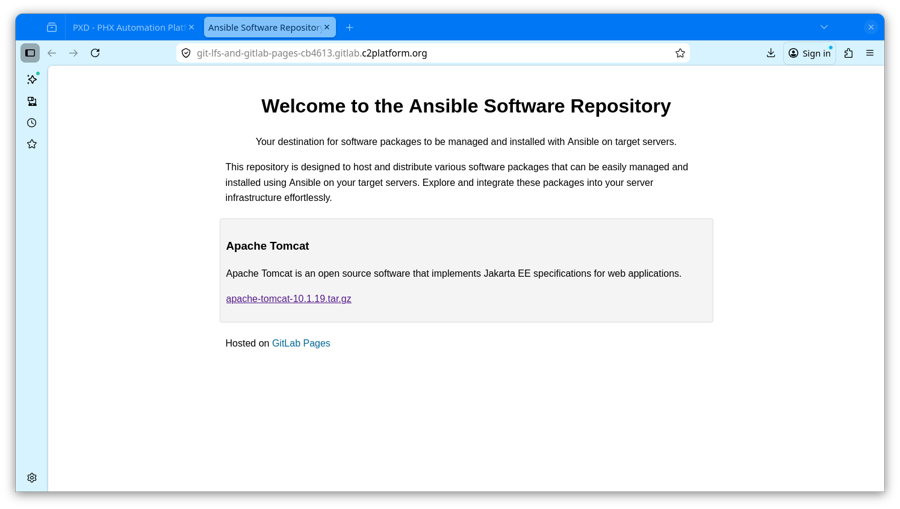Download apache-tomcat-10.1.19.tar.gz link
The width and height of the screenshot is (900, 509).
pos(288,299)
